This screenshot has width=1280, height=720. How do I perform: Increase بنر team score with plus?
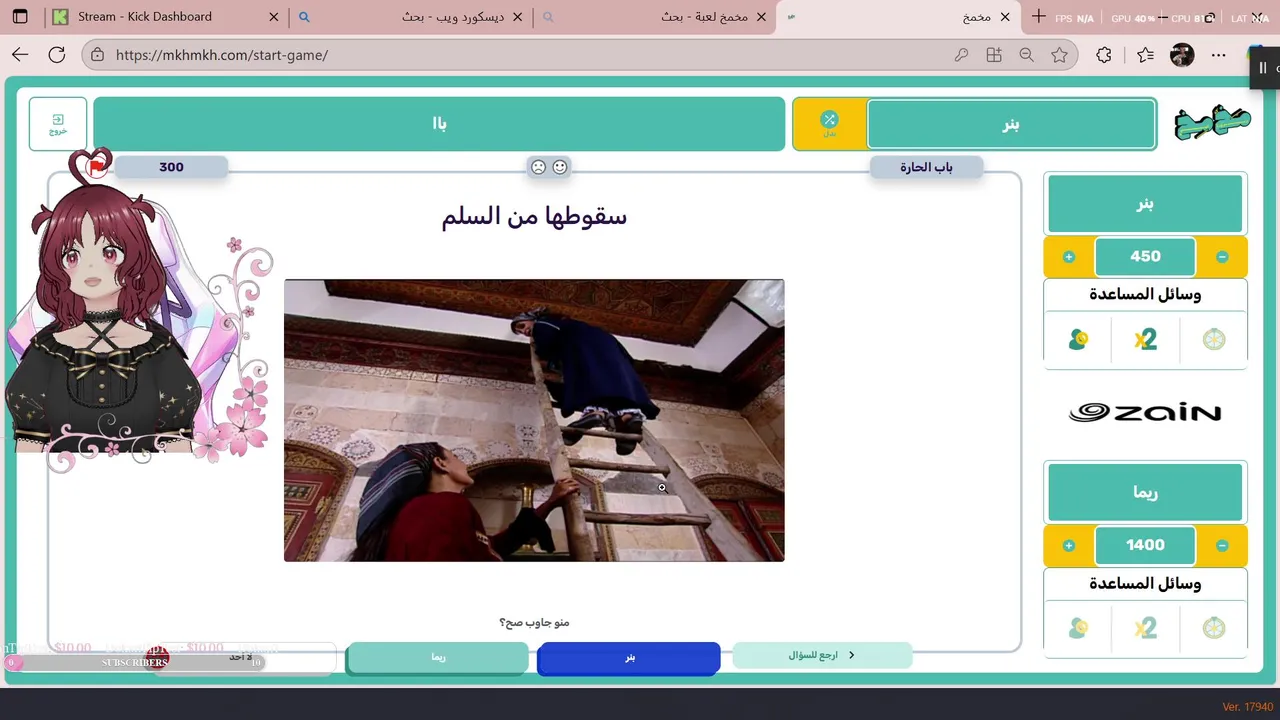pos(1069,257)
